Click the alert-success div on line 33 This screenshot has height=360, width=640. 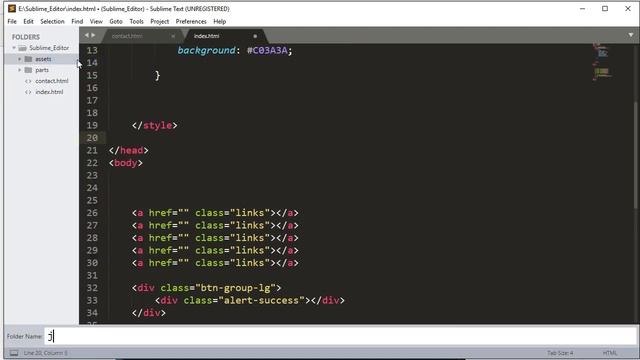pos(250,300)
